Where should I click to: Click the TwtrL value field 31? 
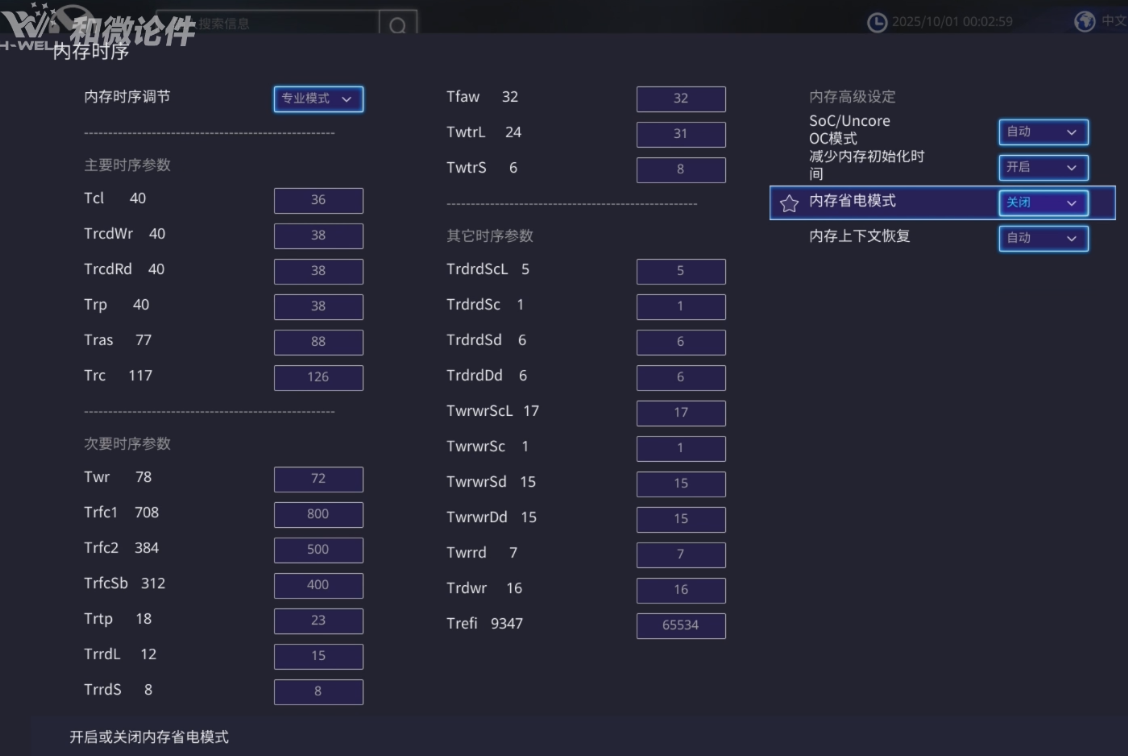point(681,134)
